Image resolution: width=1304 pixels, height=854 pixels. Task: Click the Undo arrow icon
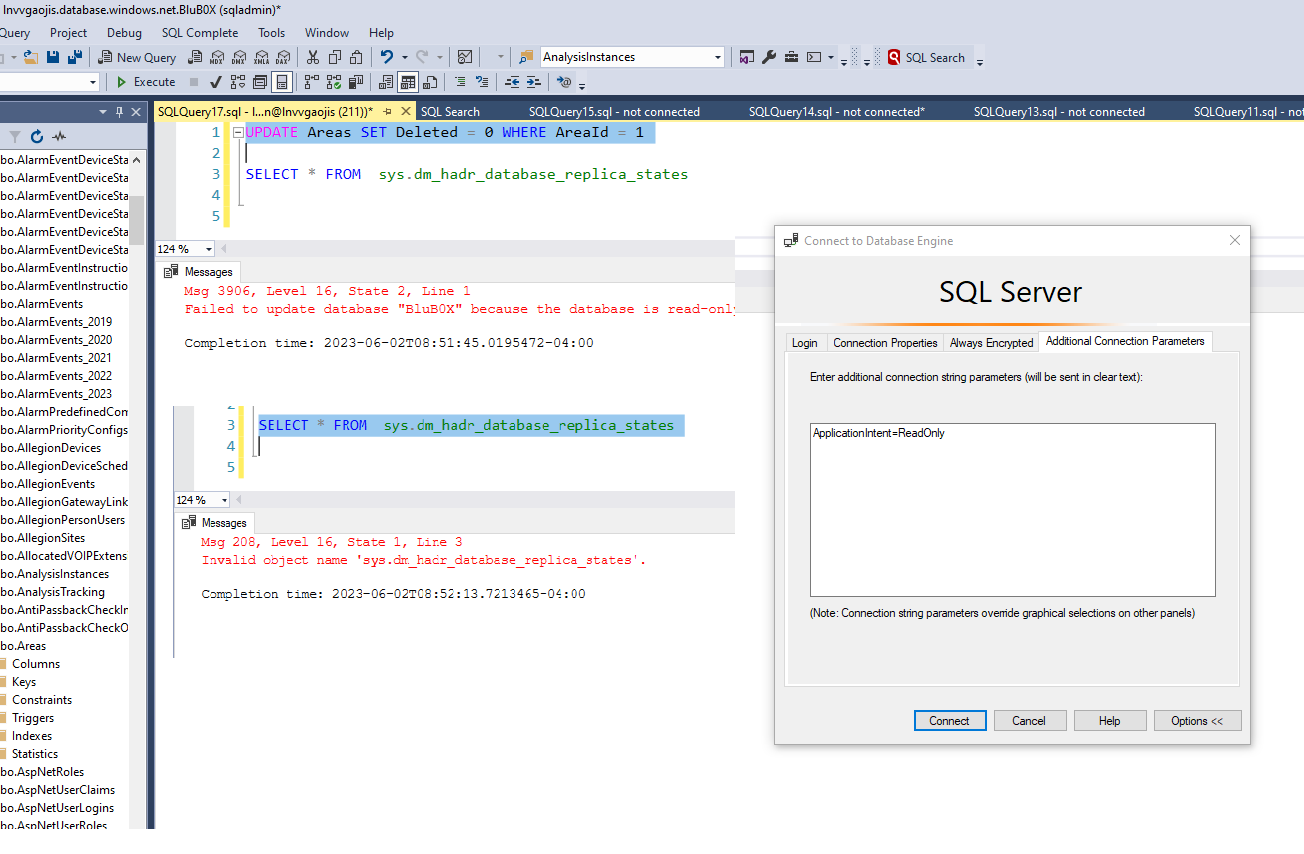tap(387, 57)
